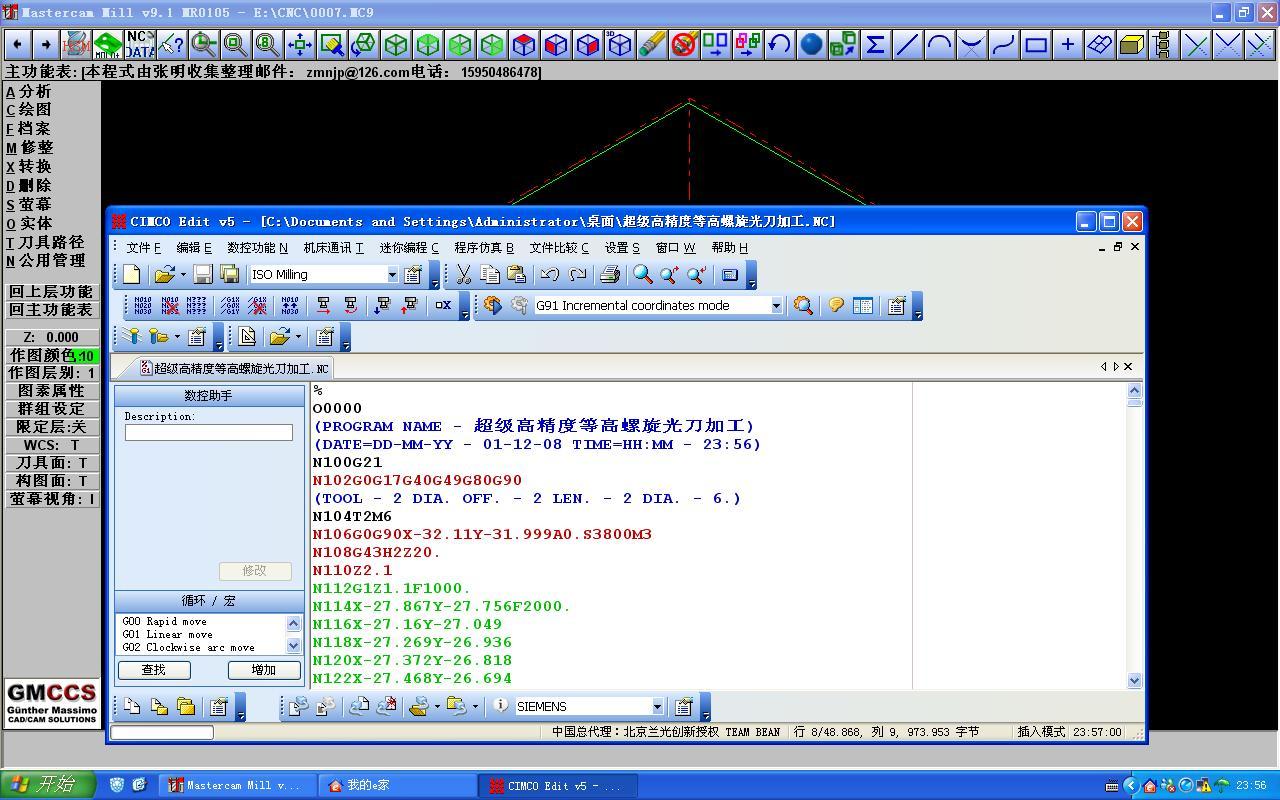The width and height of the screenshot is (1280, 800).
Task: Click the Mastercam arc drawing icon
Action: 939,45
